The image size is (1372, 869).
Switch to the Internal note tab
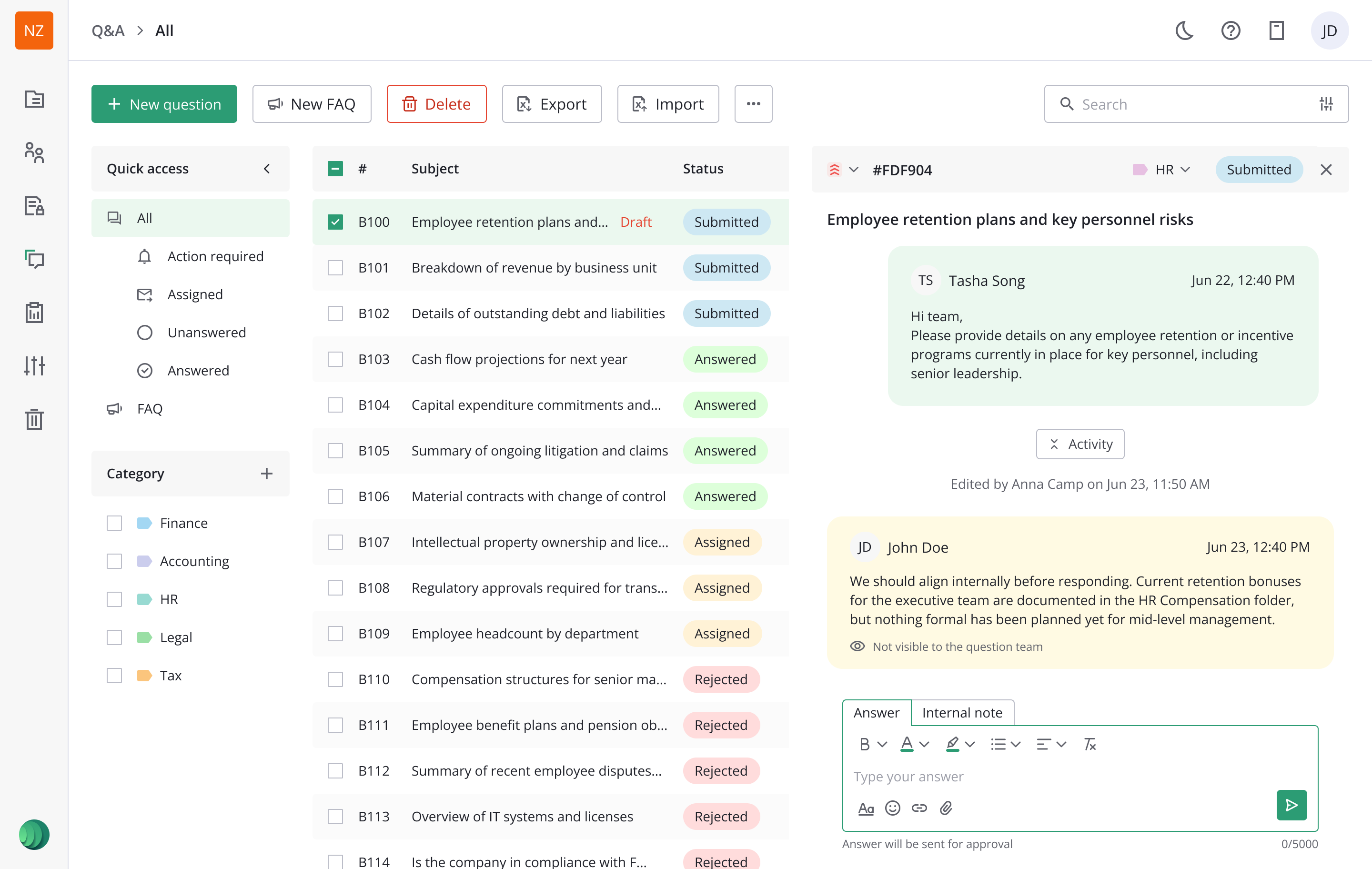[962, 713]
